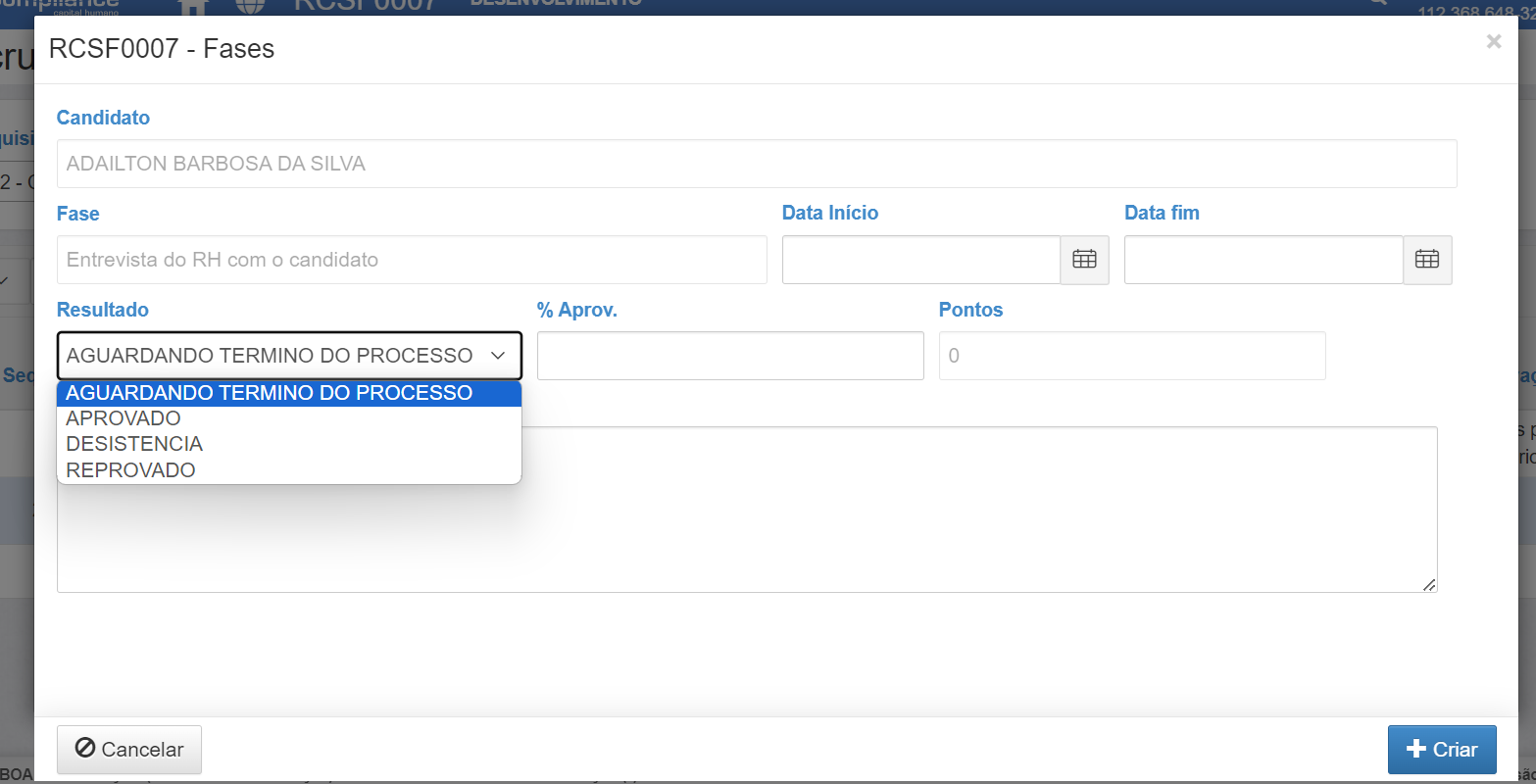Click the Candidato label

coord(103,118)
